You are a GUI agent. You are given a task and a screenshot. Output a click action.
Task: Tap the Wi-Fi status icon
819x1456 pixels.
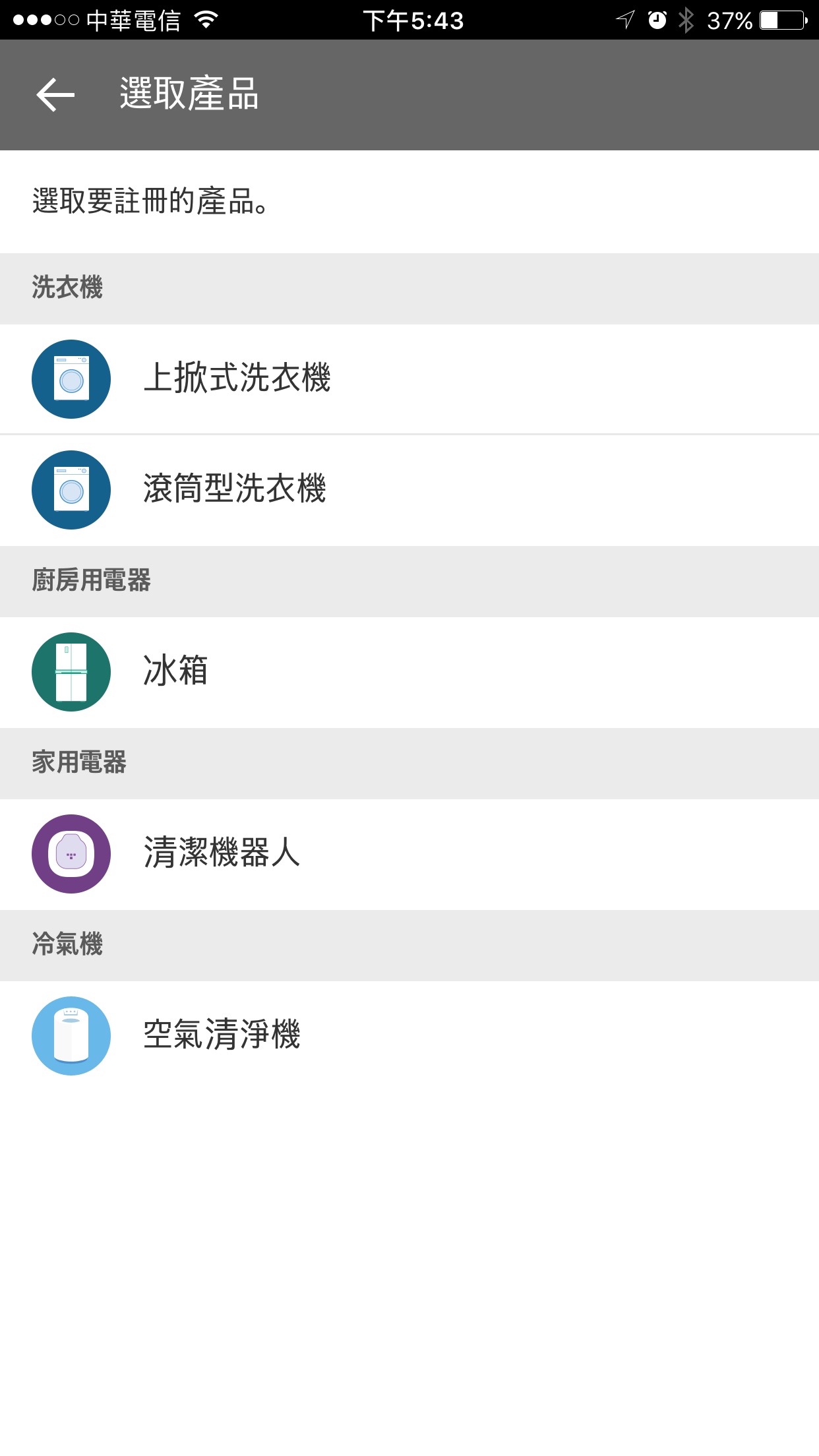pyautogui.click(x=206, y=20)
